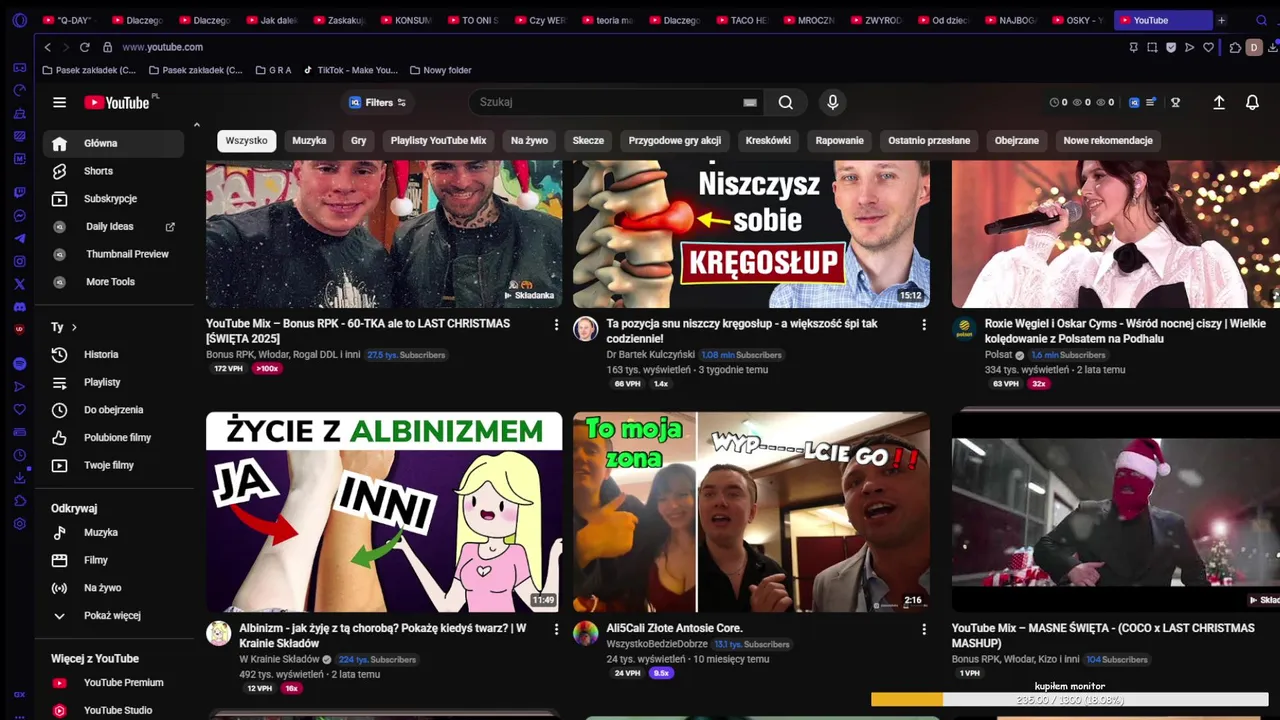Viewport: 1280px width, 720px height.
Task: Open the notifications bell
Action: [x=1252, y=102]
